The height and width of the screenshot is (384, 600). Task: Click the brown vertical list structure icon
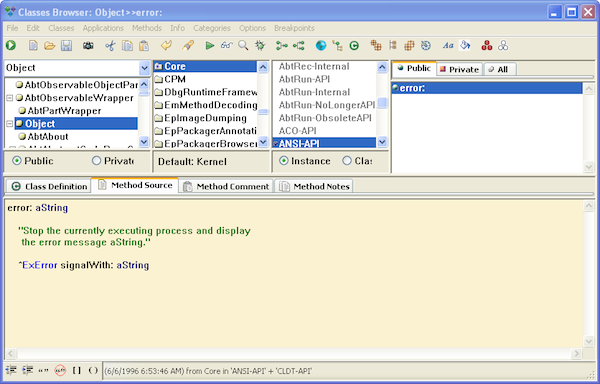click(393, 46)
